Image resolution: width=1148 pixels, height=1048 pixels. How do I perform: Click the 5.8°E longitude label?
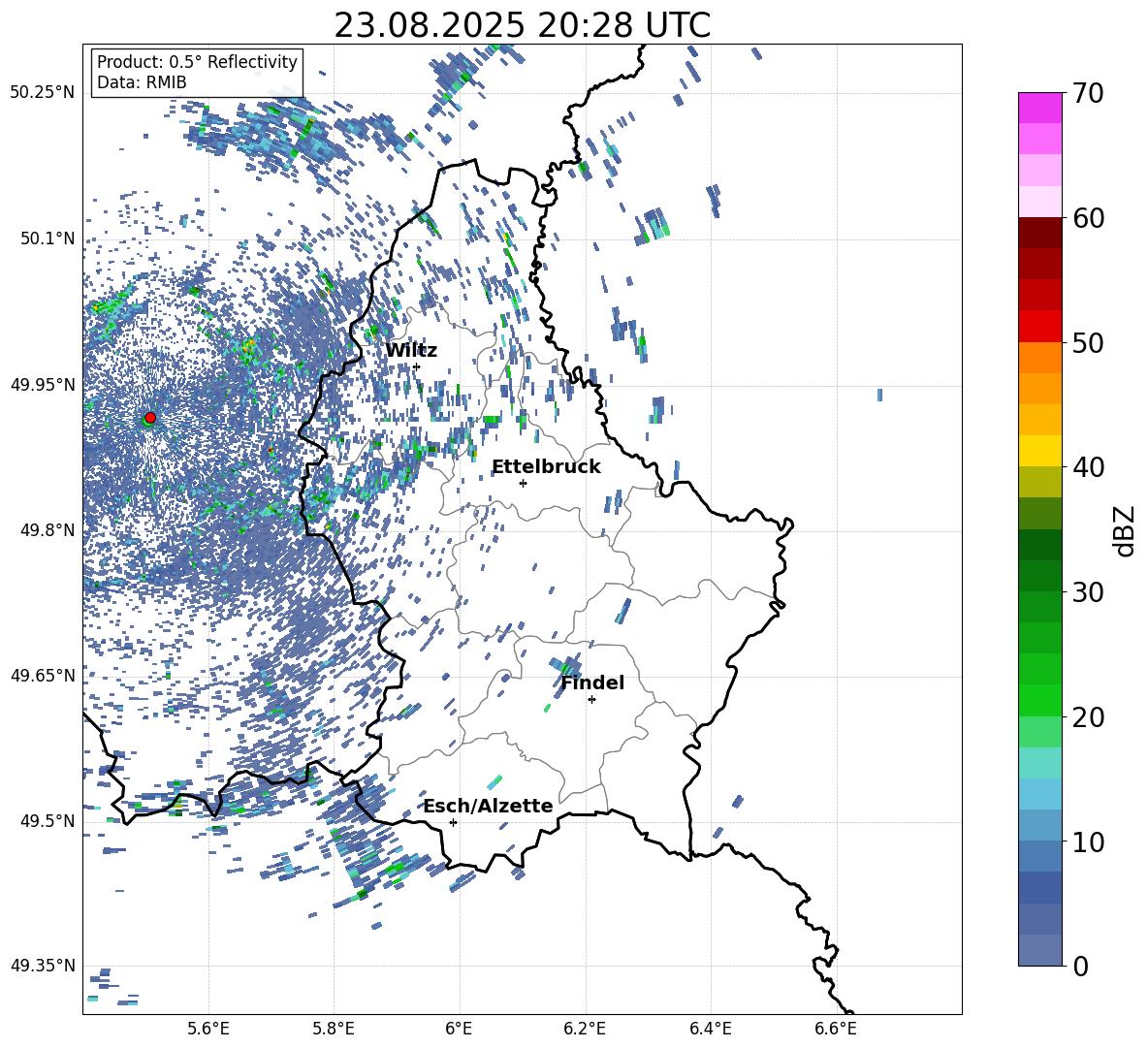tap(334, 1029)
